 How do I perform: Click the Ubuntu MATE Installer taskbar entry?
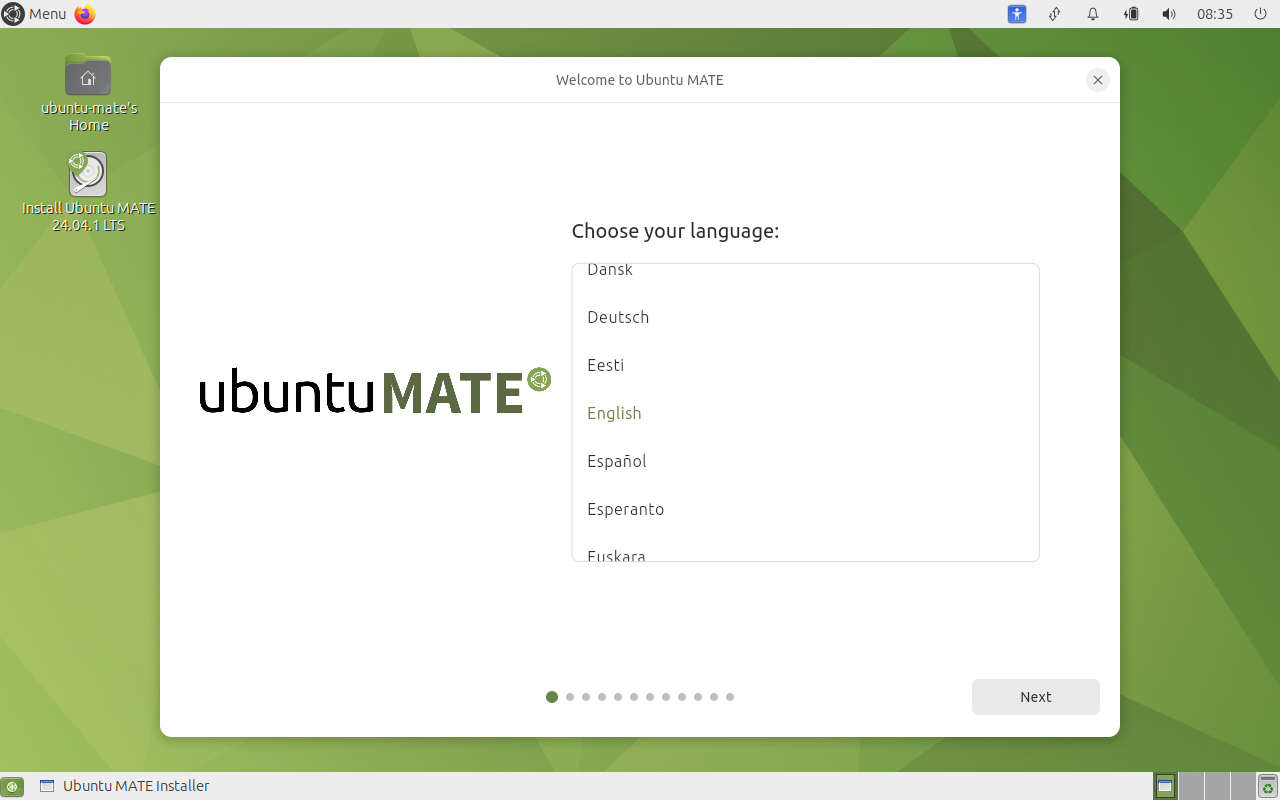pyautogui.click(x=125, y=786)
